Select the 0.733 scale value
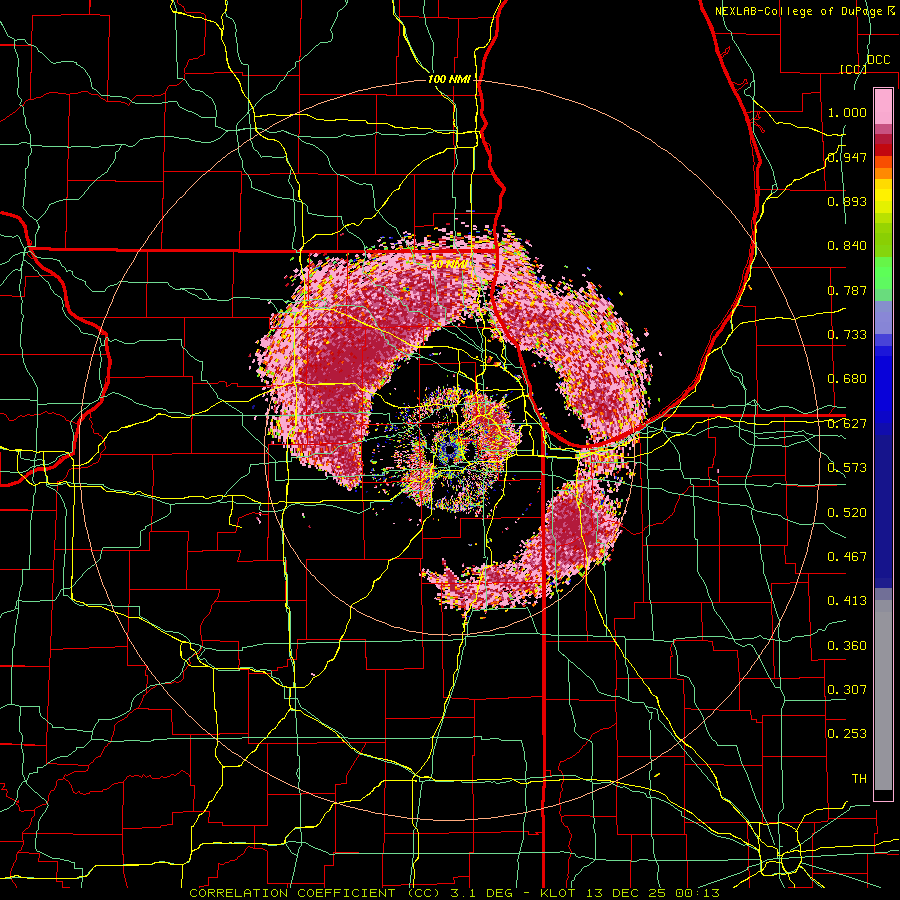Viewport: 900px width, 900px height. click(x=847, y=335)
